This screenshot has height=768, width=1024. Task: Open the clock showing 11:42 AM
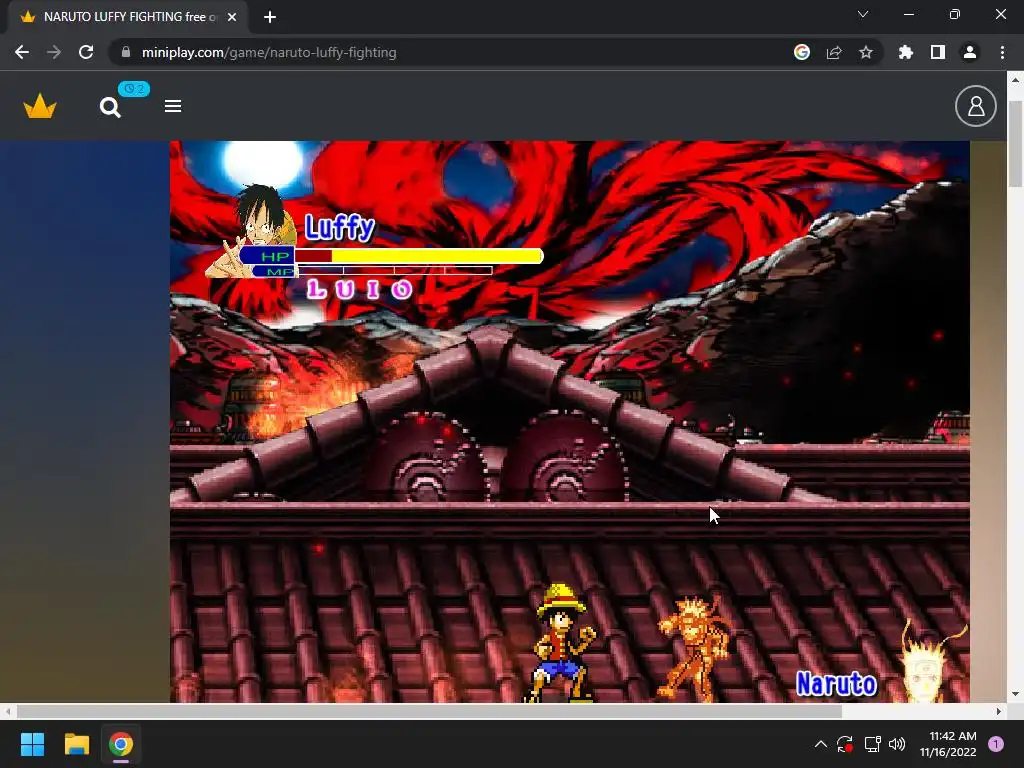click(948, 744)
